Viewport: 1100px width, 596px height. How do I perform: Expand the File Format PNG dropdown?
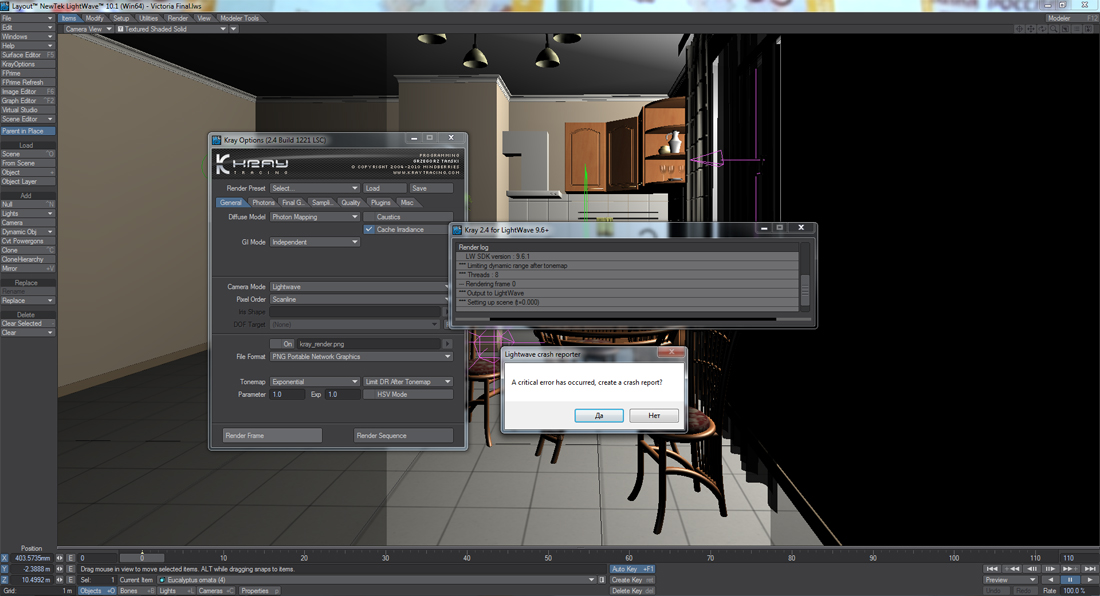[362, 357]
